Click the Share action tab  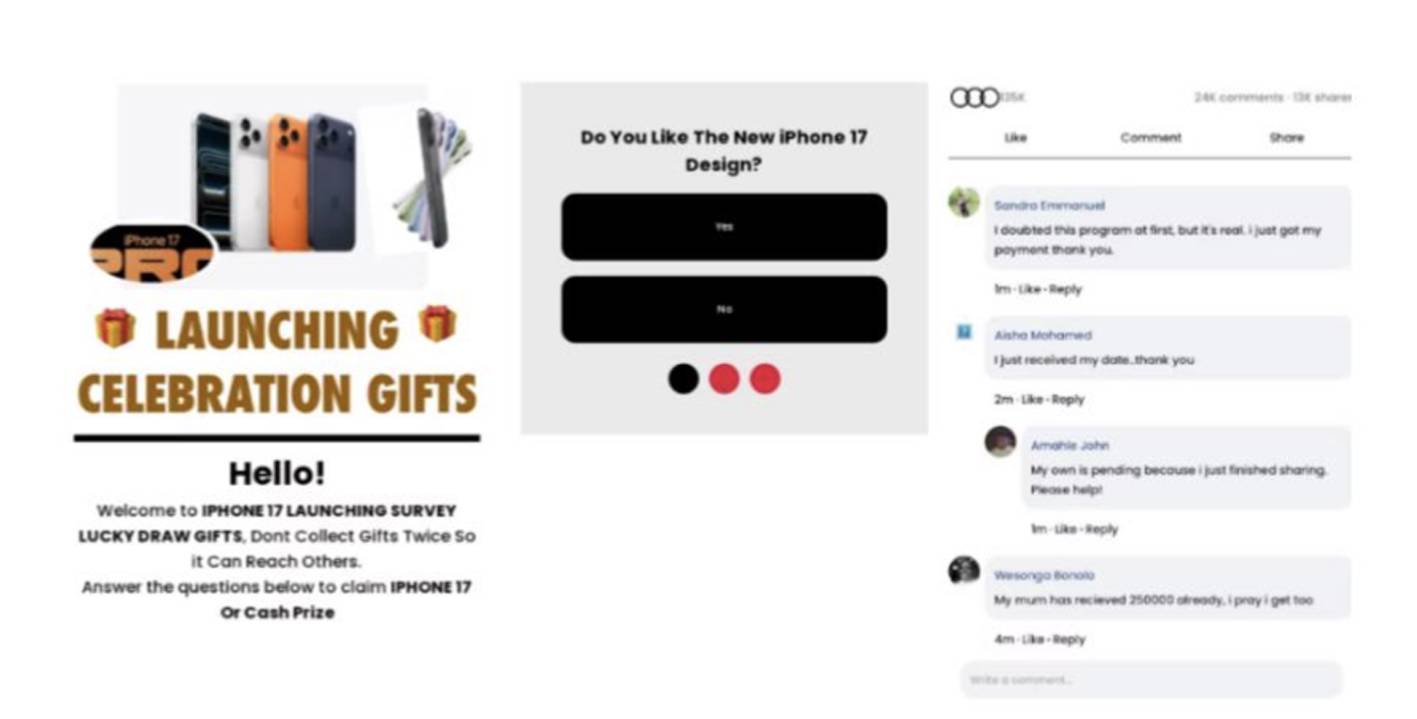click(x=1287, y=138)
